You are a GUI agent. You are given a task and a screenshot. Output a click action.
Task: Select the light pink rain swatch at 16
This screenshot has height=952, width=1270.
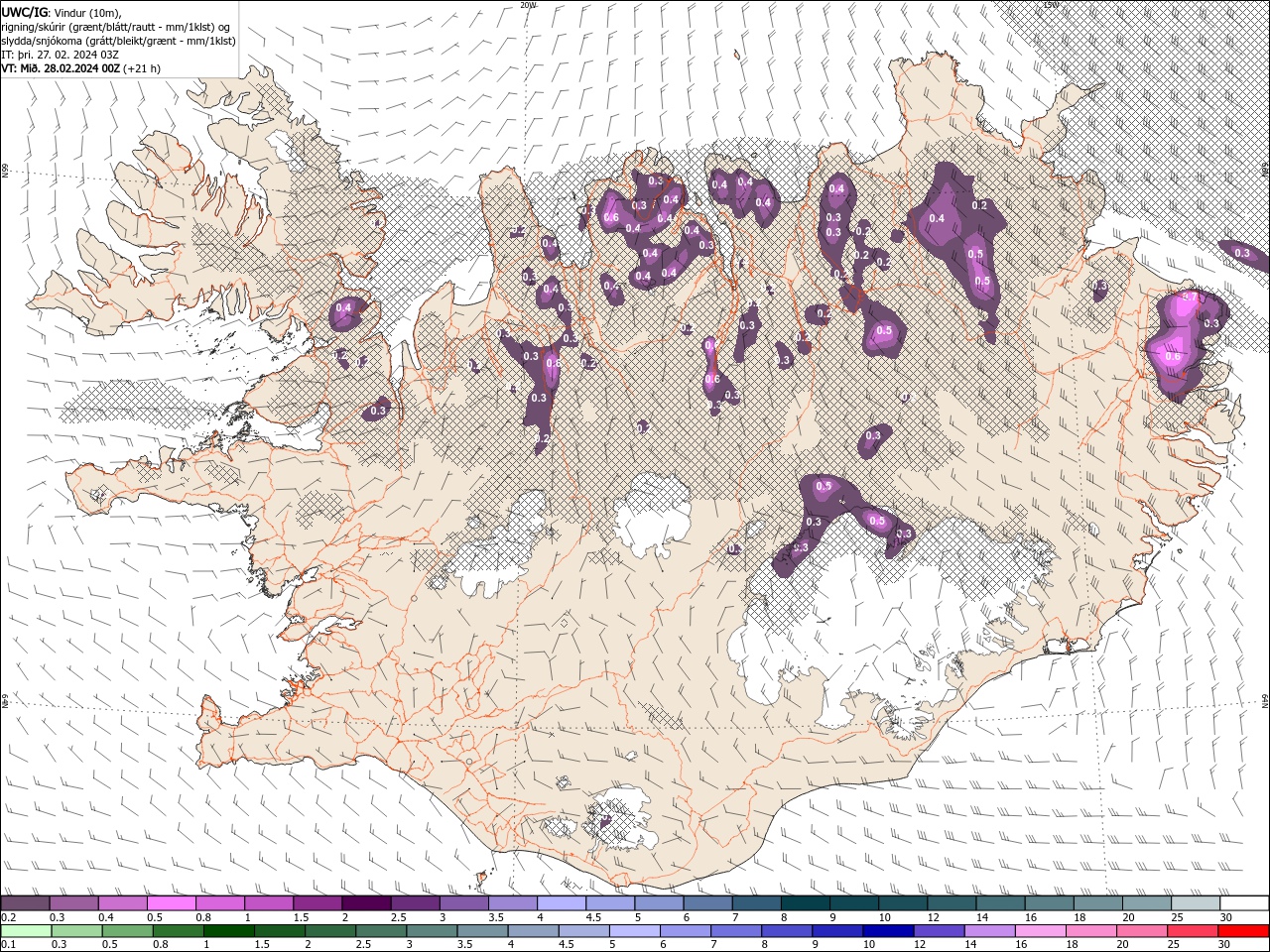click(1040, 930)
